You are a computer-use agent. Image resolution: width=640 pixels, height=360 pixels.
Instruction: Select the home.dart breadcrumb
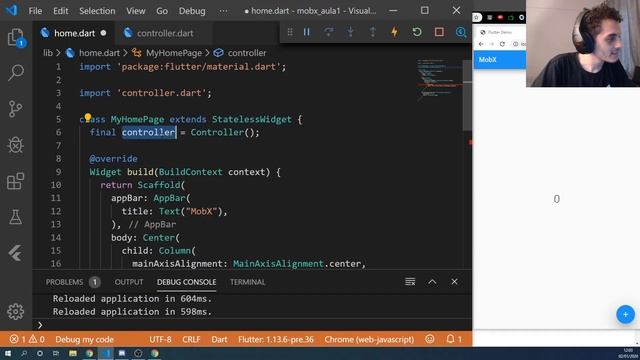[99, 53]
